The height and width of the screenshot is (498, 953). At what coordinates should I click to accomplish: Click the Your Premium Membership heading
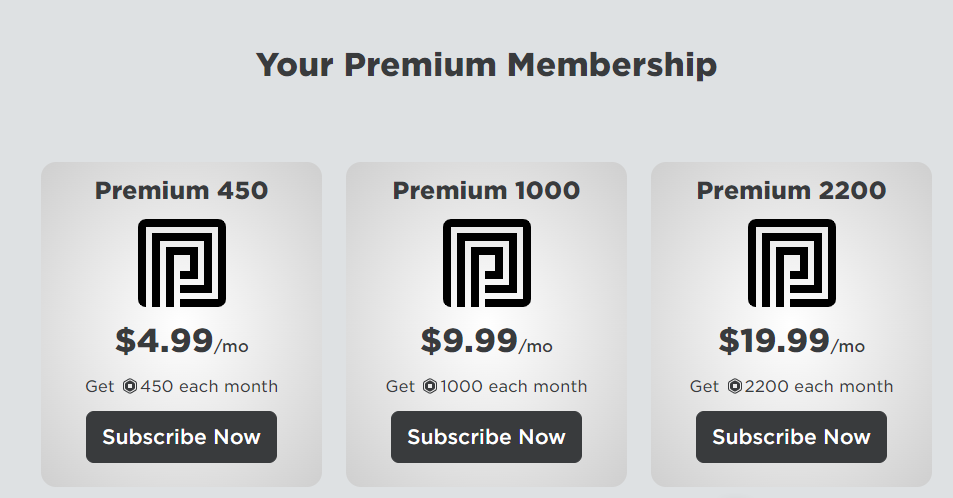(x=486, y=65)
